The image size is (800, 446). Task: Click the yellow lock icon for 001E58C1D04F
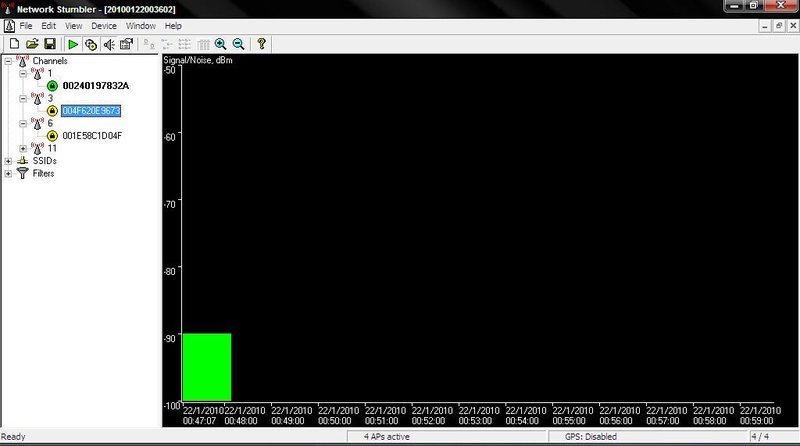(x=52, y=136)
